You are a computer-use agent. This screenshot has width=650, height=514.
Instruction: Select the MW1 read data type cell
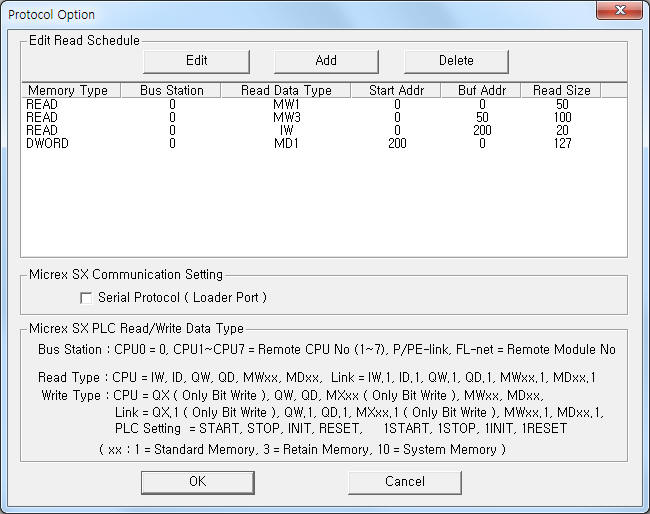tap(286, 104)
